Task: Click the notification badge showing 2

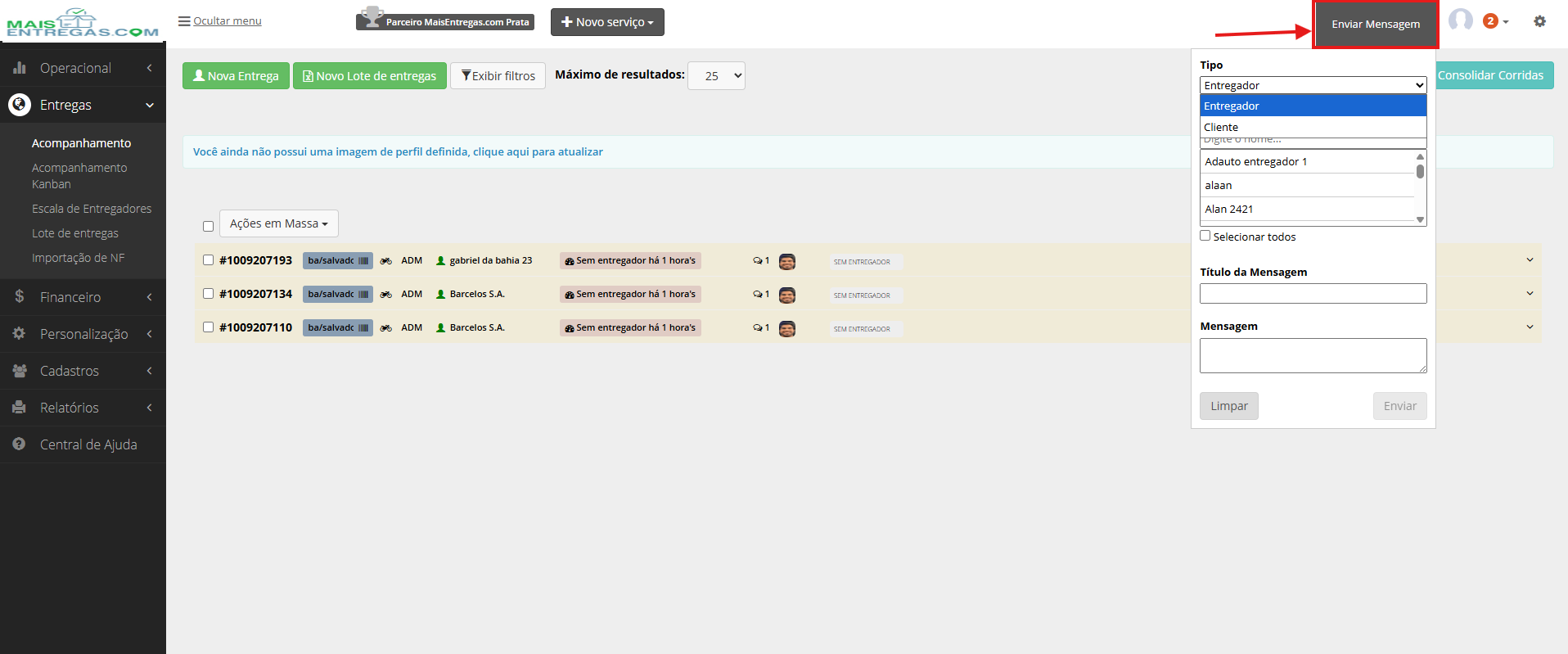Action: click(x=1490, y=21)
